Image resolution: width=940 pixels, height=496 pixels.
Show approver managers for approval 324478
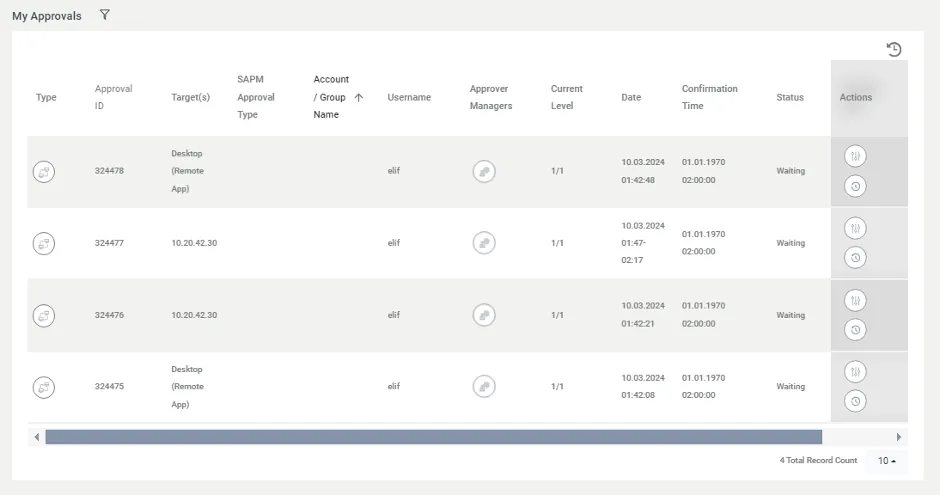[x=484, y=172]
